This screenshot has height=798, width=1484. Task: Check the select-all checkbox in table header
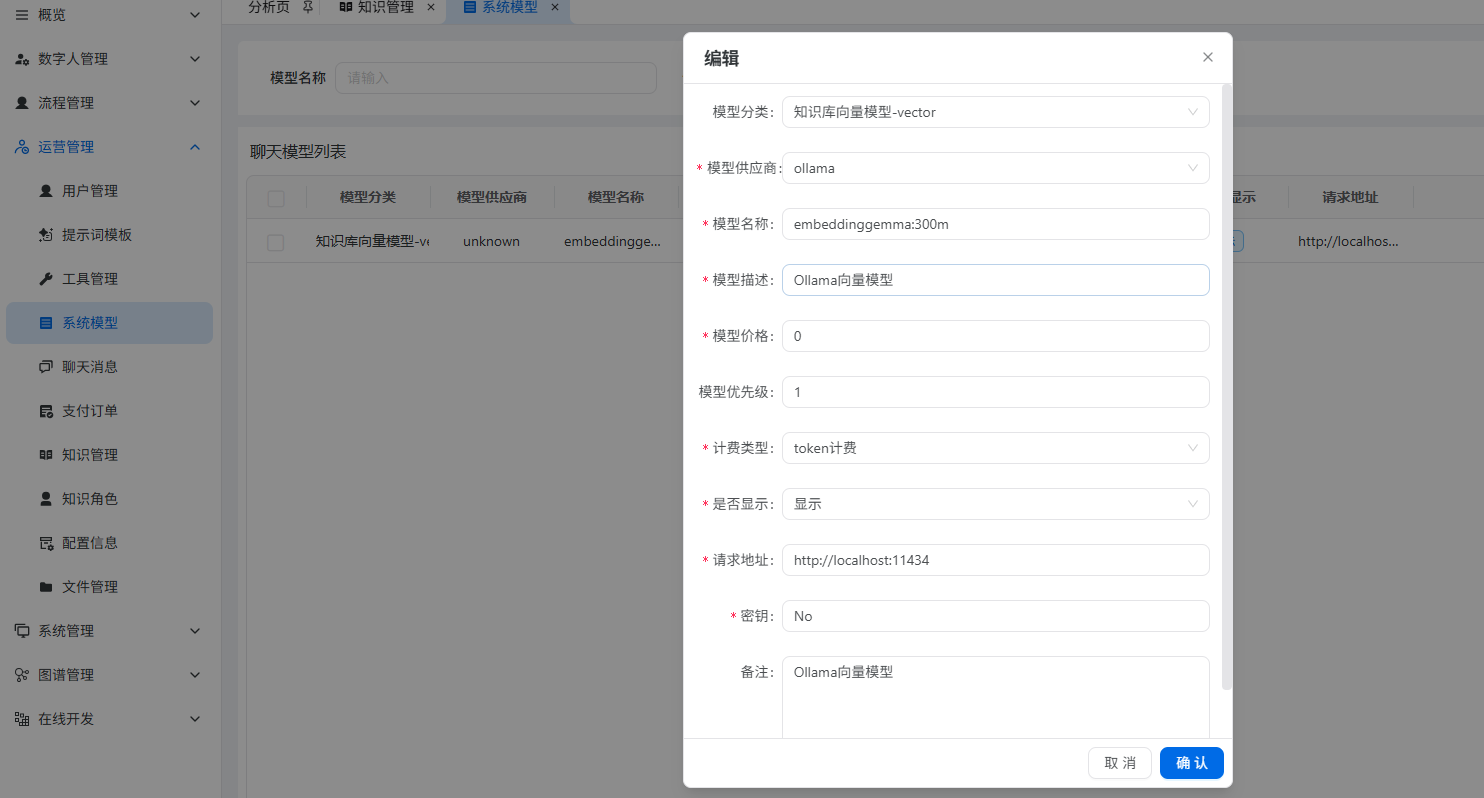click(275, 197)
